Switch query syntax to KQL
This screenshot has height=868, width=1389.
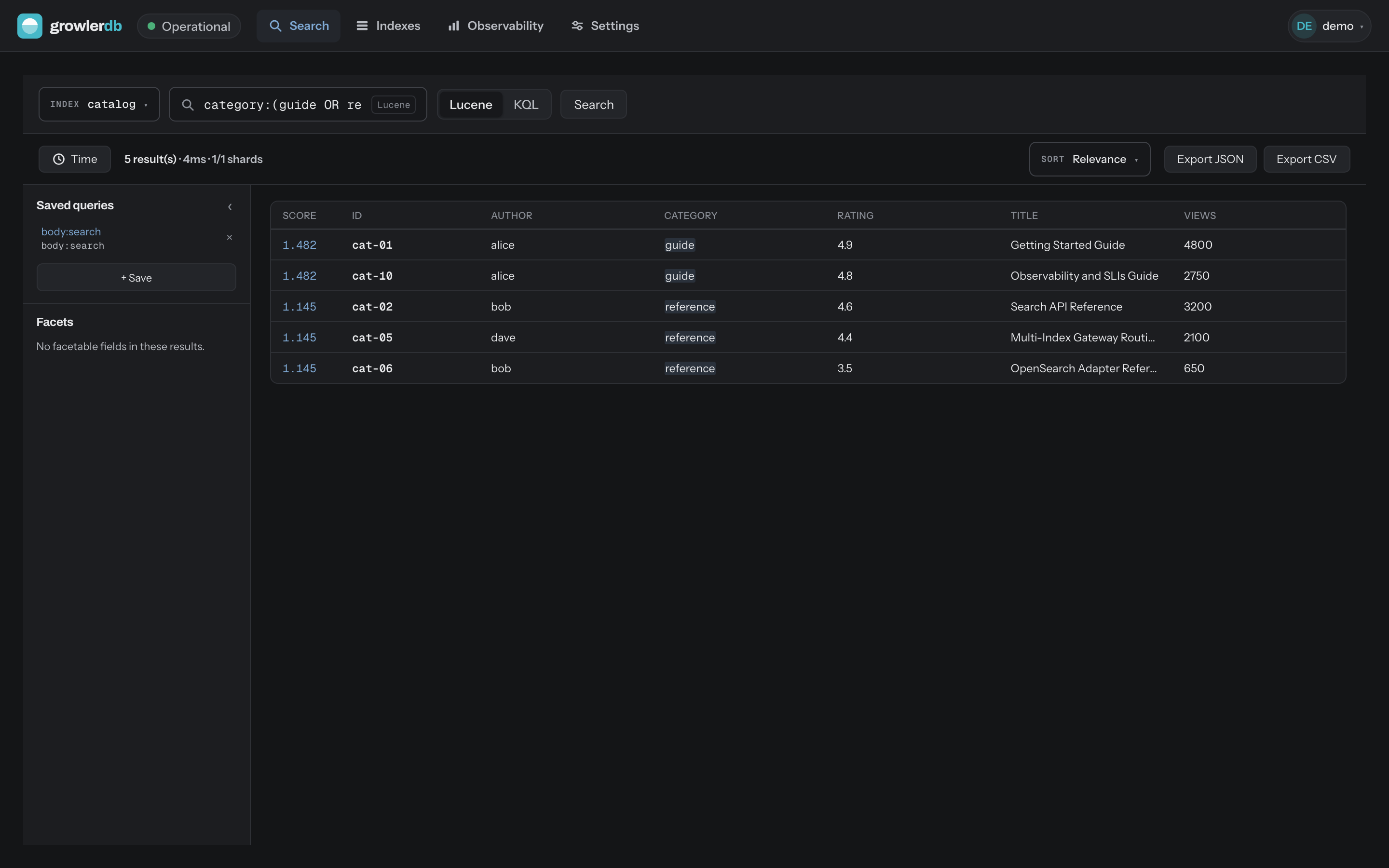click(x=526, y=105)
